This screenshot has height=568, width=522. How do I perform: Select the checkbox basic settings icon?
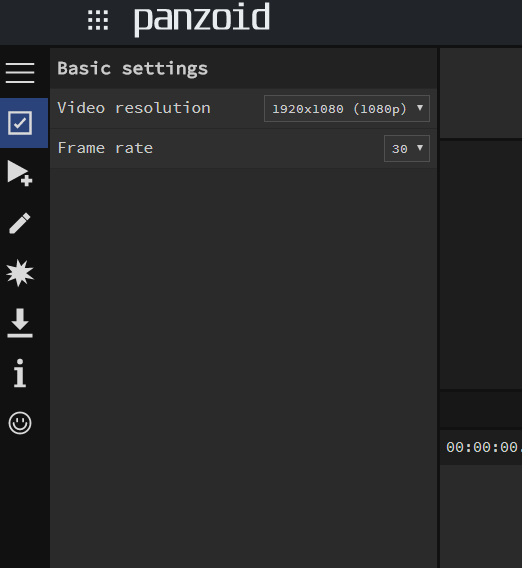[x=20, y=123]
